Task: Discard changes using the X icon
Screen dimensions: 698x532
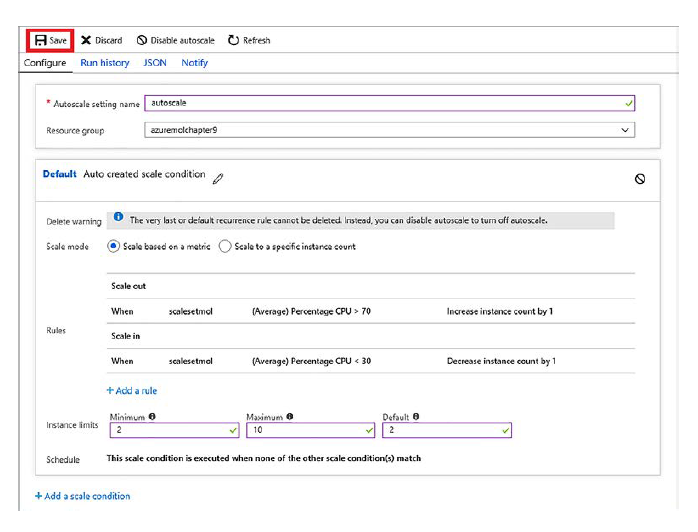Action: pyautogui.click(x=86, y=40)
